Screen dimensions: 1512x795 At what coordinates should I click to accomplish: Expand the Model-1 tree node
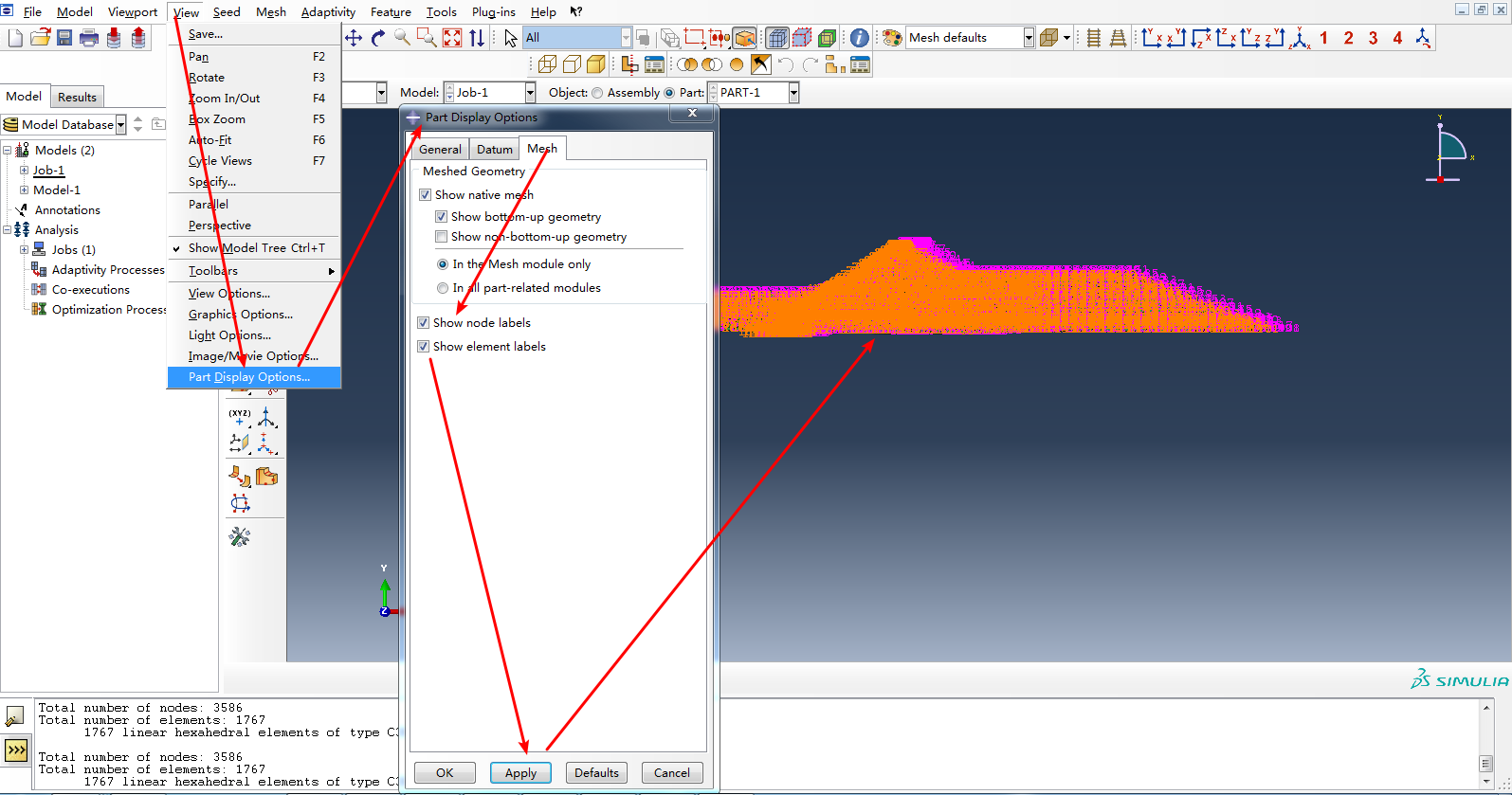(24, 190)
